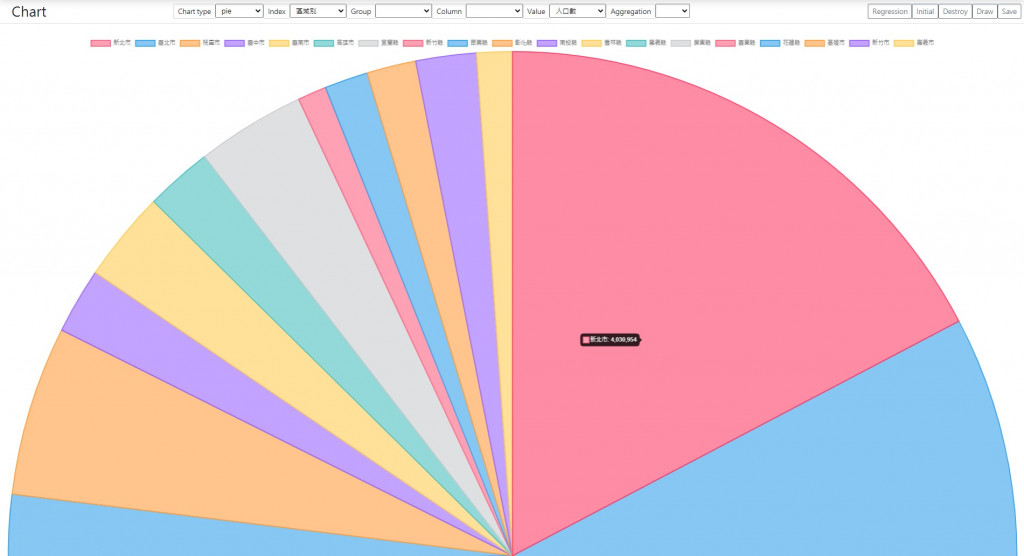Click the Regression button
The width and height of the screenshot is (1024, 556).
tap(889, 11)
